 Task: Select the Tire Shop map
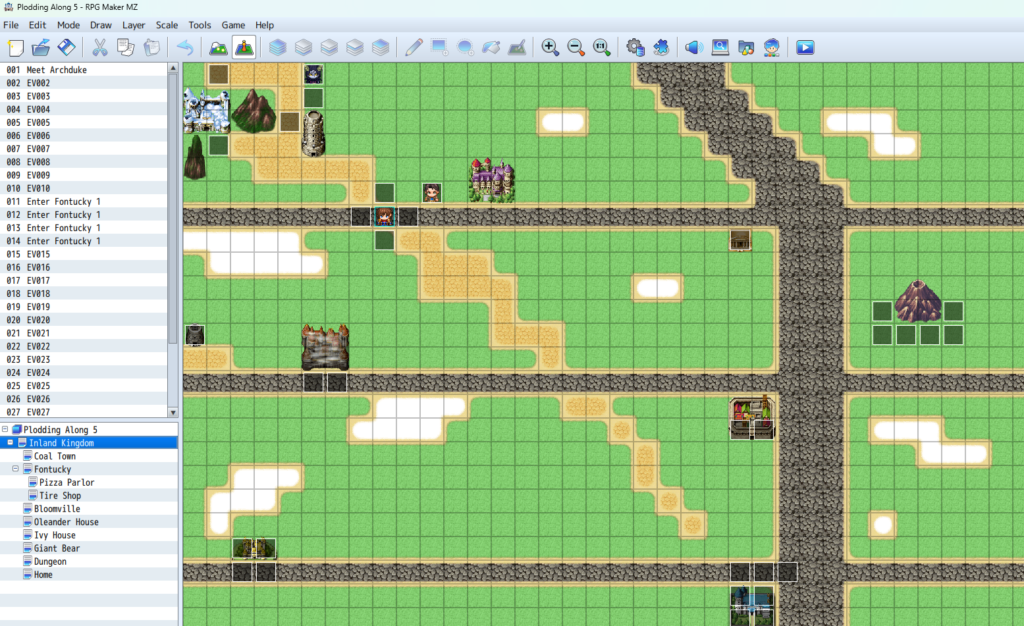(x=60, y=495)
